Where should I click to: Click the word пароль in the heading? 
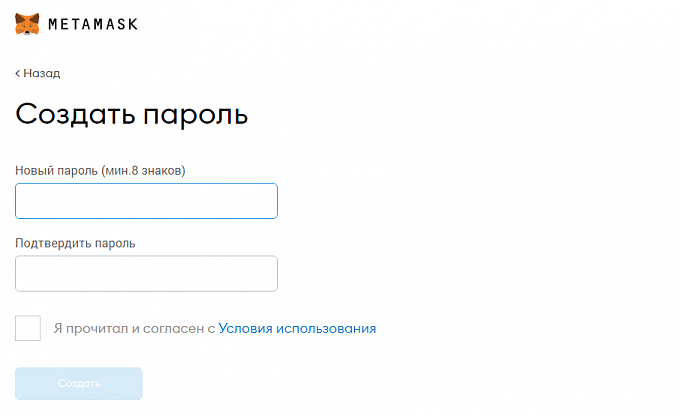[195, 114]
